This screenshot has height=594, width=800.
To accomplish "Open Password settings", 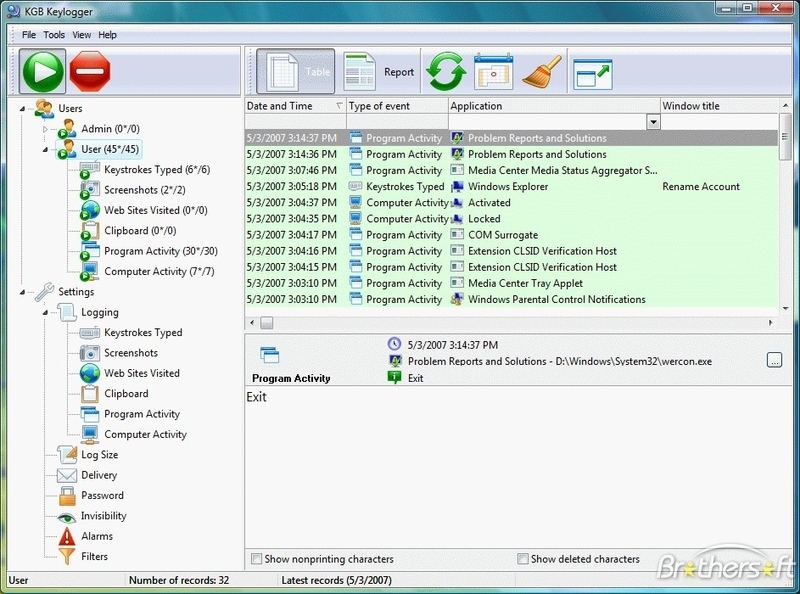I will click(x=102, y=496).
